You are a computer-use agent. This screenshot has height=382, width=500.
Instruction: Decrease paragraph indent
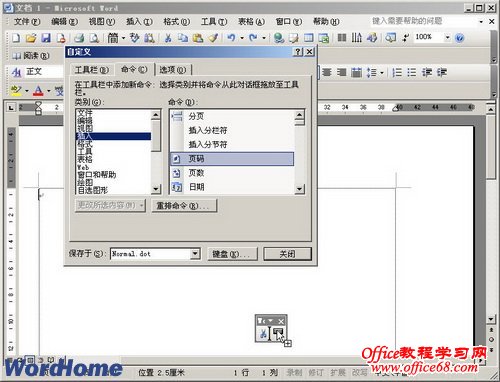(427, 72)
